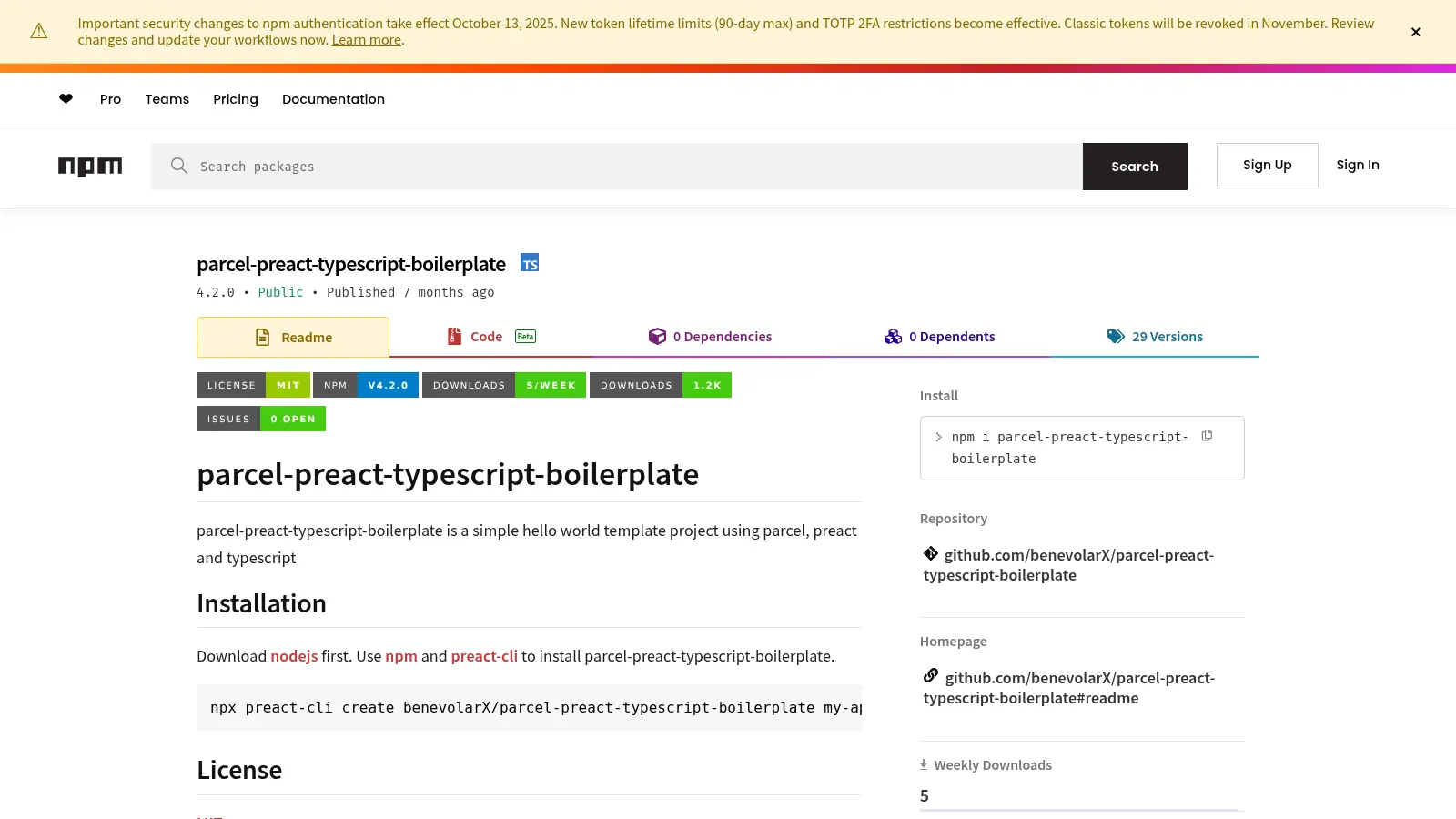Open the GitHub repository link
Viewport: 1456px width, 819px height.
[1069, 565]
